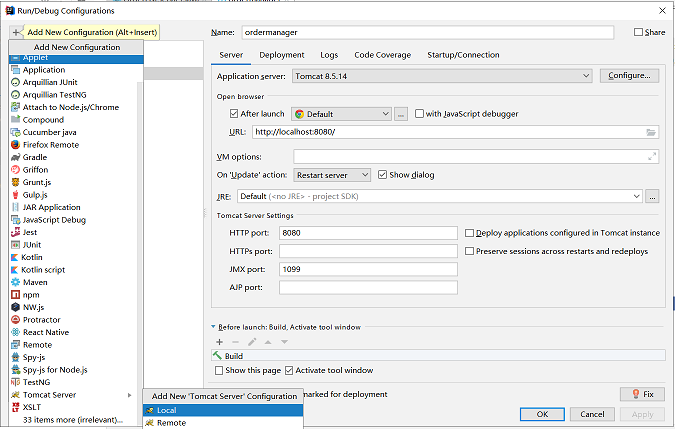Screen dimensions: 675x429
Task: Expand the VM options field icon
Action: pos(652,157)
